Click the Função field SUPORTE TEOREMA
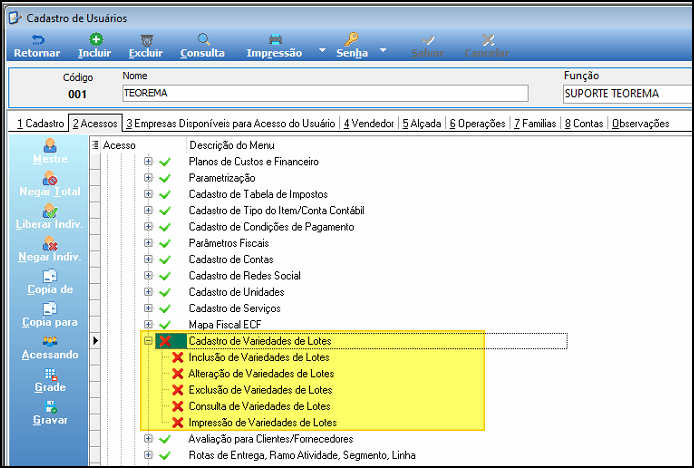This screenshot has height=468, width=694. [628, 94]
